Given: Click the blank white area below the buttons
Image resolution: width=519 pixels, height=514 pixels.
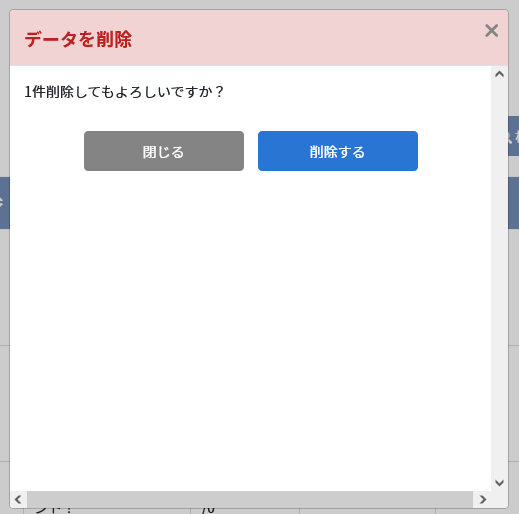Looking at the screenshot, I should pyautogui.click(x=250, y=330).
